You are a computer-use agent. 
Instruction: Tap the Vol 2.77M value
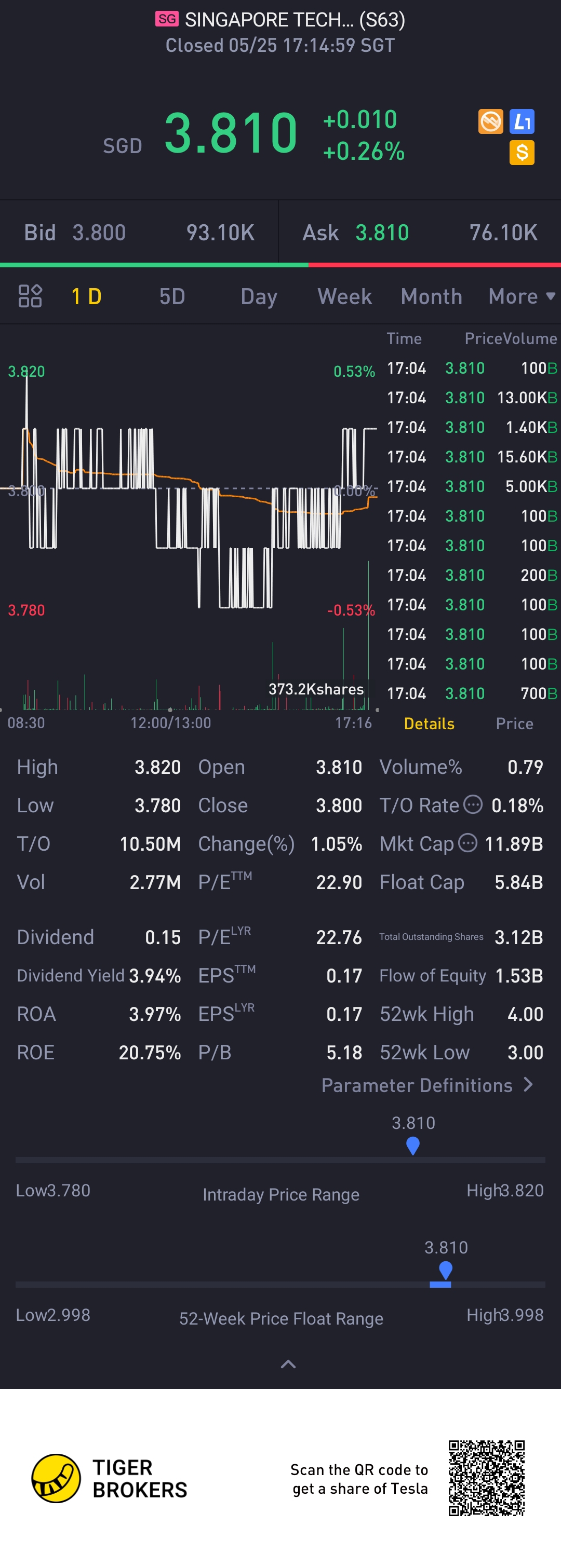155,882
